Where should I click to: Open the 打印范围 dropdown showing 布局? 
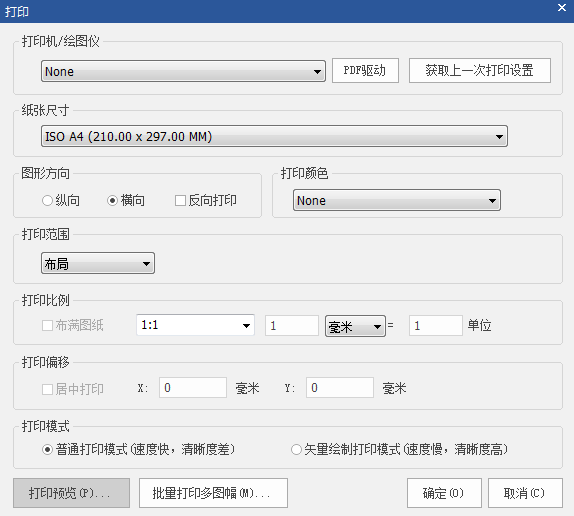pos(98,263)
